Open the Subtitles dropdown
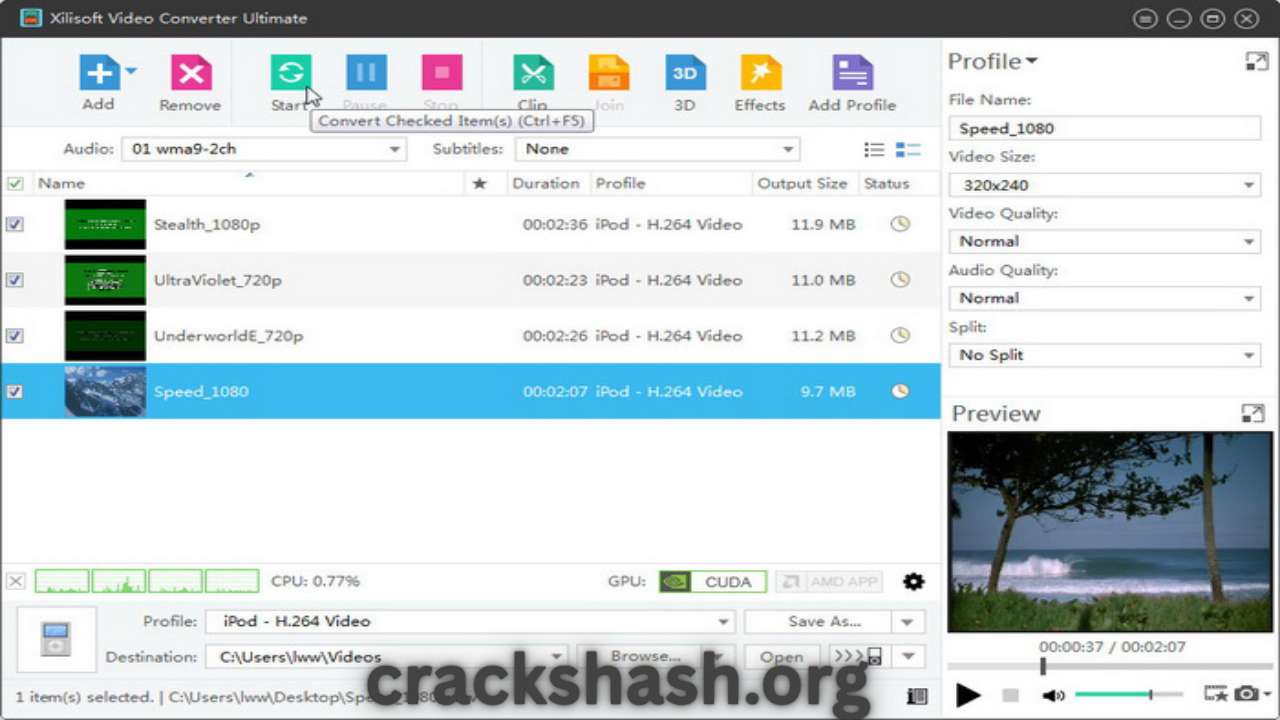The width and height of the screenshot is (1280, 720). [657, 149]
